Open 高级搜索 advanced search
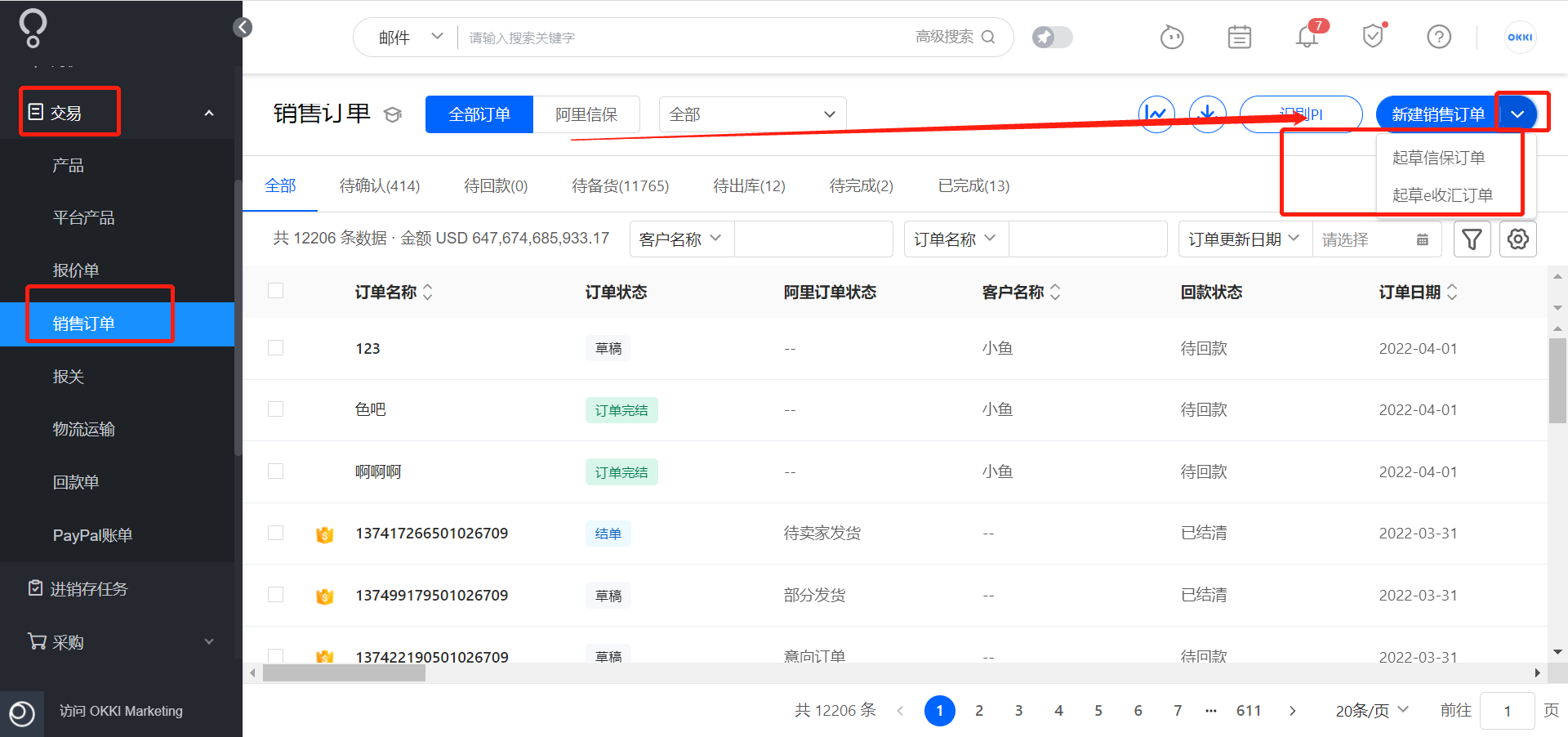 [x=945, y=37]
